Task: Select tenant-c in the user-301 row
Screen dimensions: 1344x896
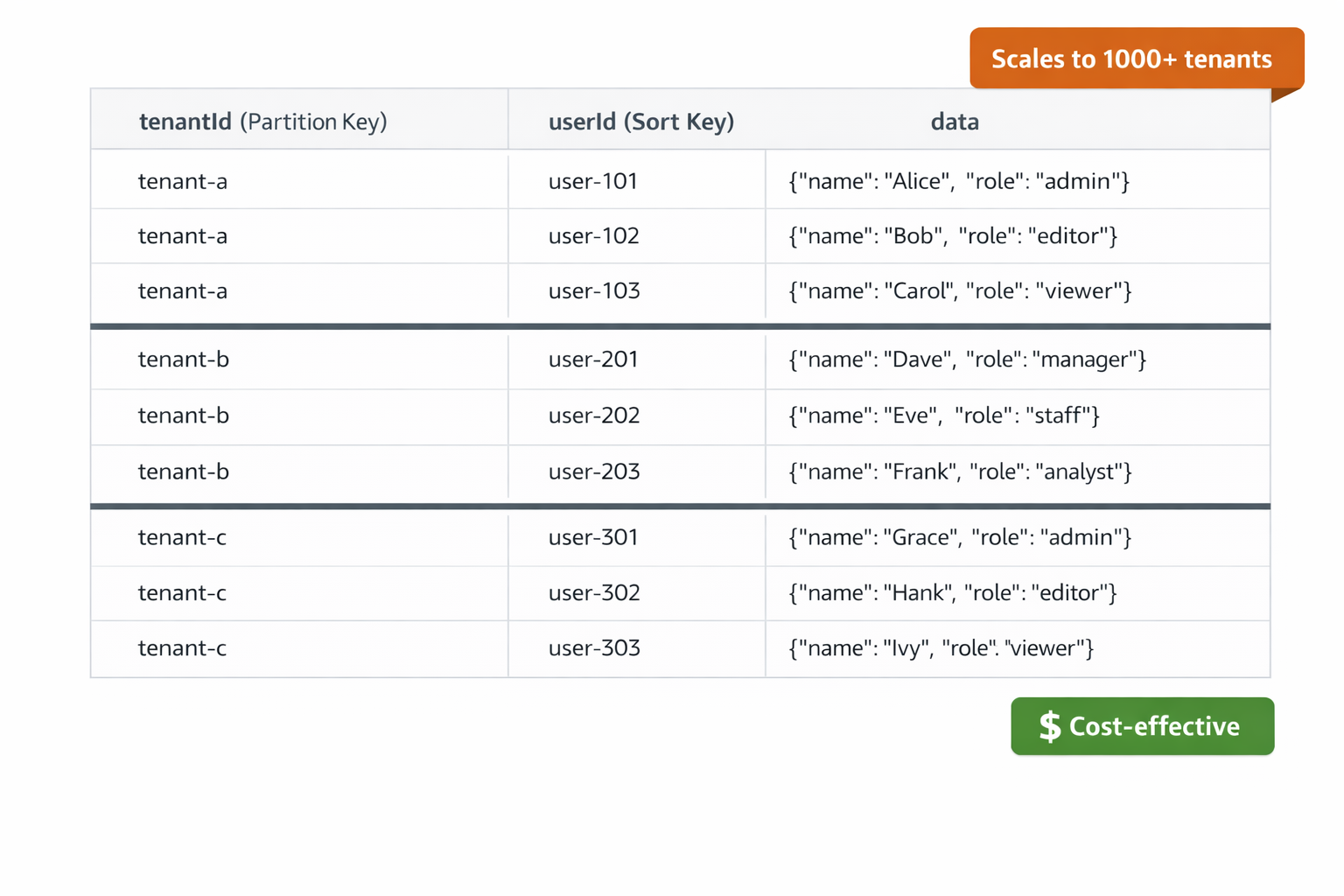Action: [182, 537]
